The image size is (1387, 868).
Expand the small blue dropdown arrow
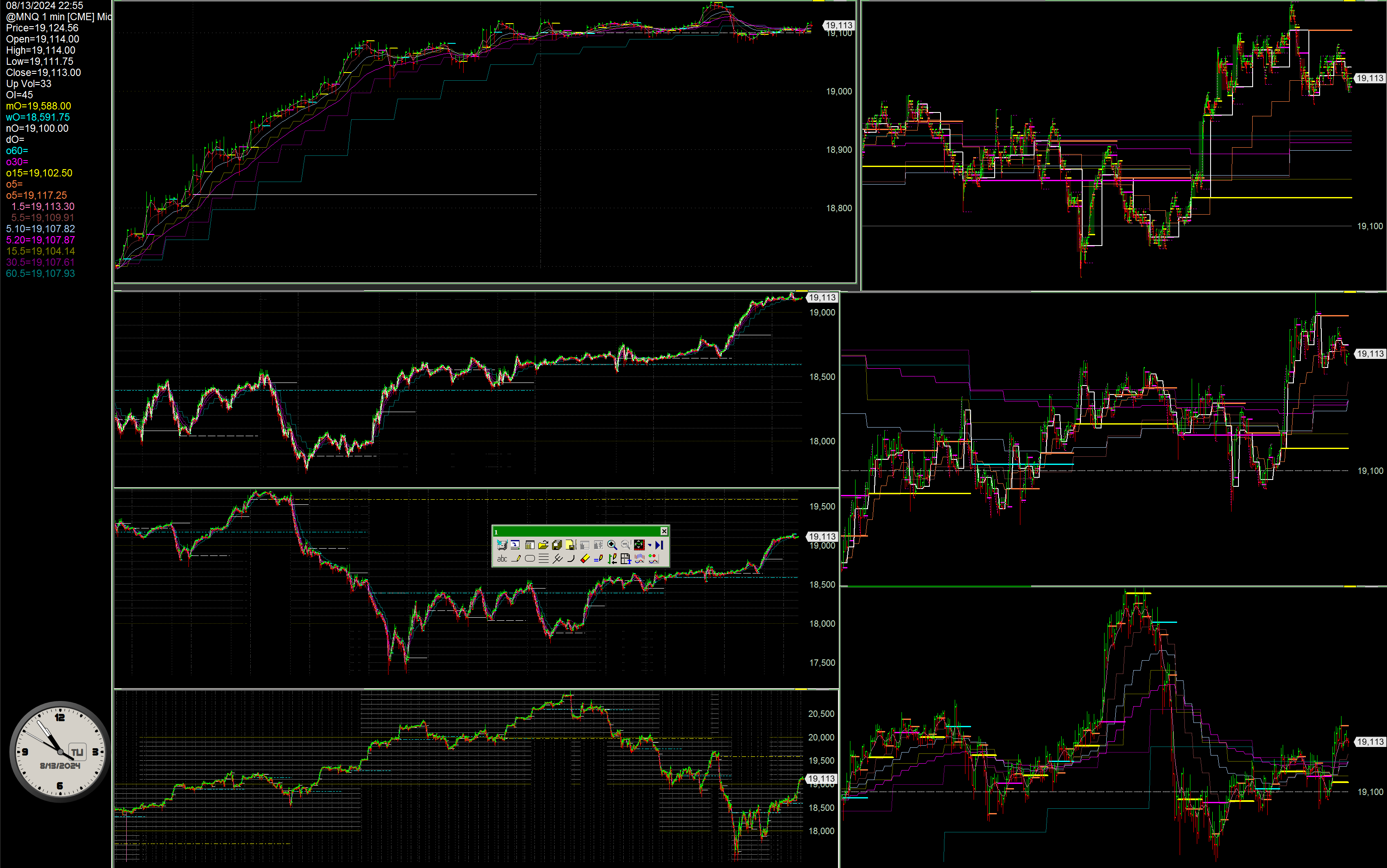click(x=649, y=545)
